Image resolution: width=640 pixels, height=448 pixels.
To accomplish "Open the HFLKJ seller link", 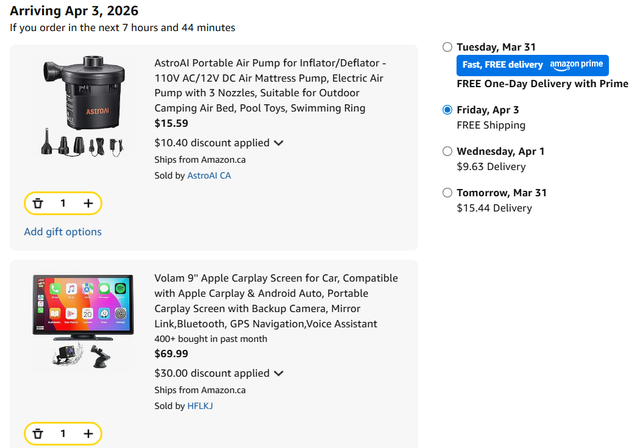I will pos(199,406).
